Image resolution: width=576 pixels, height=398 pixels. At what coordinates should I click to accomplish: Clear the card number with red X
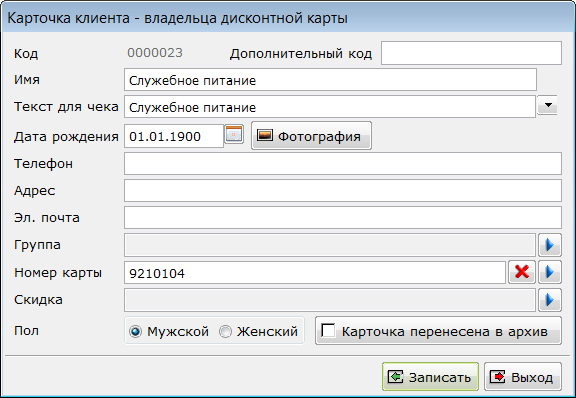coord(522,272)
